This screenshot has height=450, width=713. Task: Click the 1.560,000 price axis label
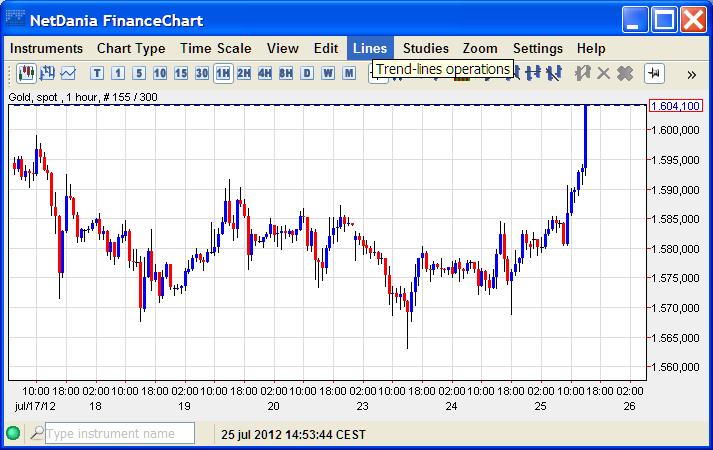point(676,367)
